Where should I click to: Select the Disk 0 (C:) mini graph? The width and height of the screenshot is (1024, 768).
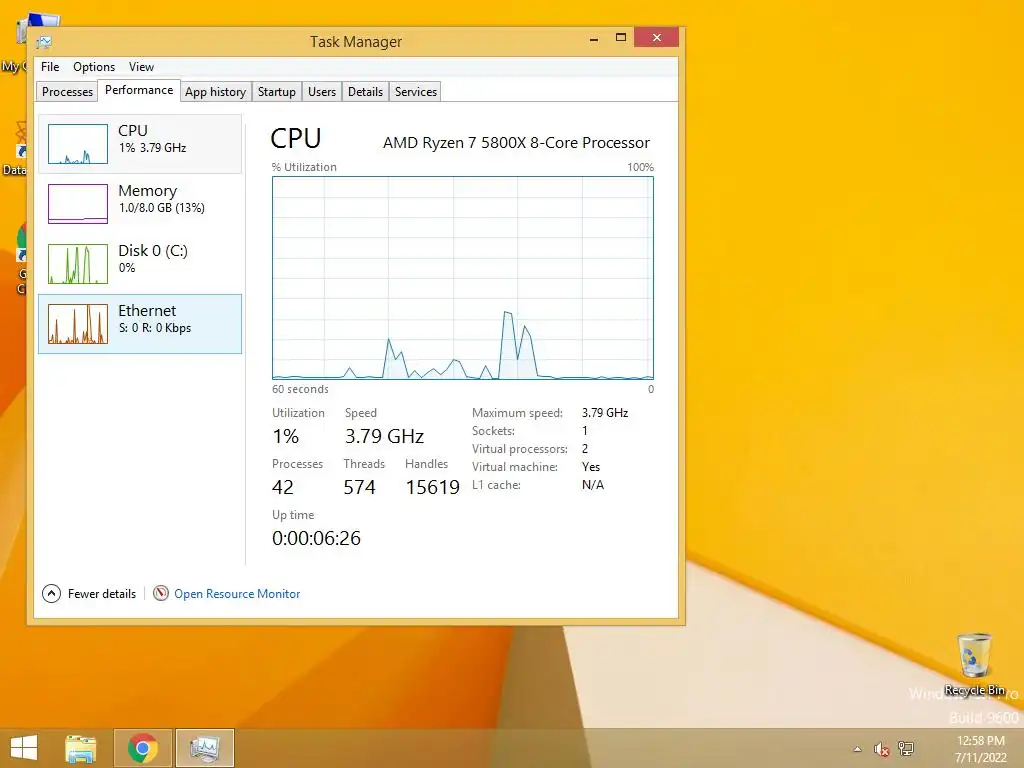(x=78, y=264)
